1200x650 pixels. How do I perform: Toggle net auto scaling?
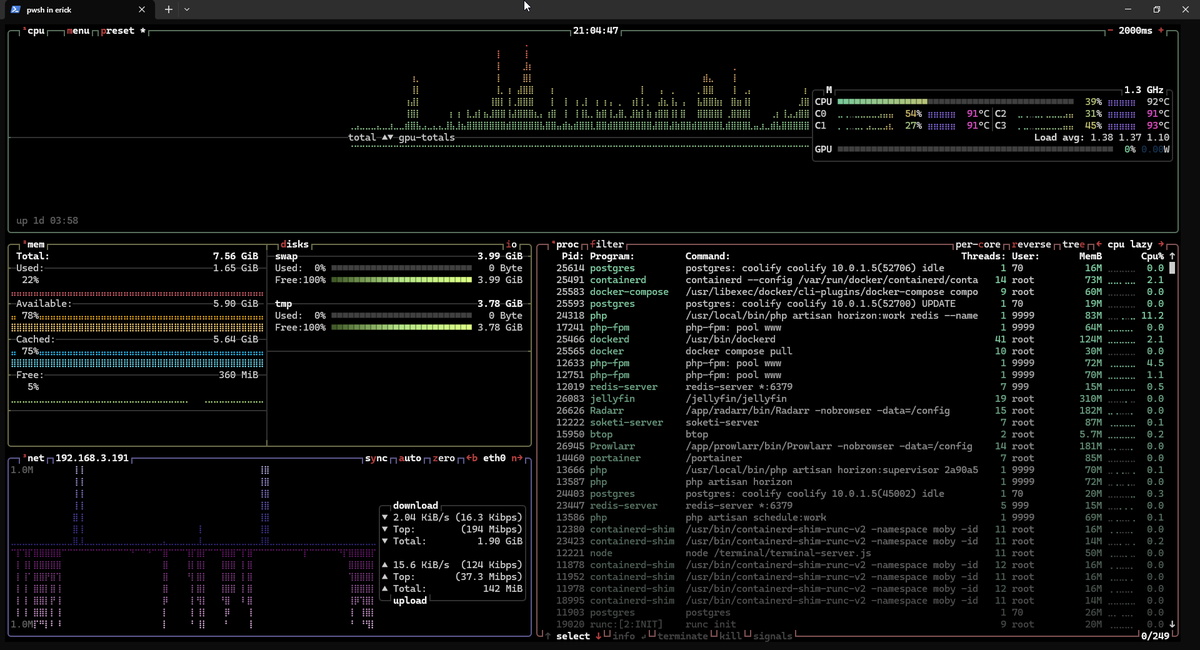(x=410, y=458)
